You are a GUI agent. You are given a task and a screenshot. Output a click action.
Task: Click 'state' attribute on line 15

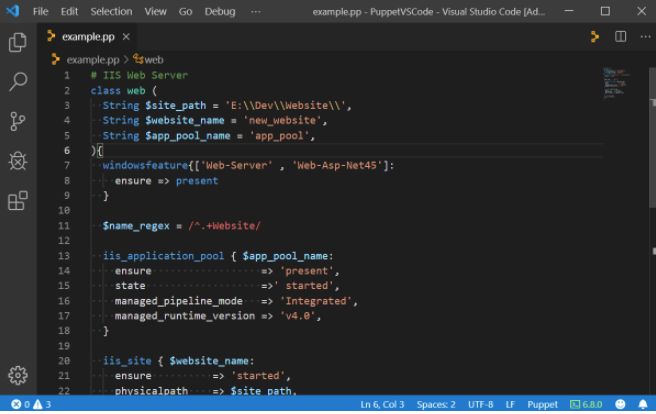tap(130, 286)
